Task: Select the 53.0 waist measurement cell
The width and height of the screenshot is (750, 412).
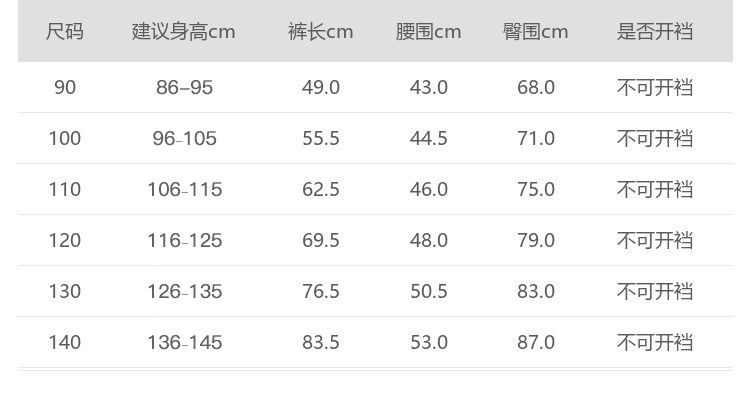Action: [429, 343]
